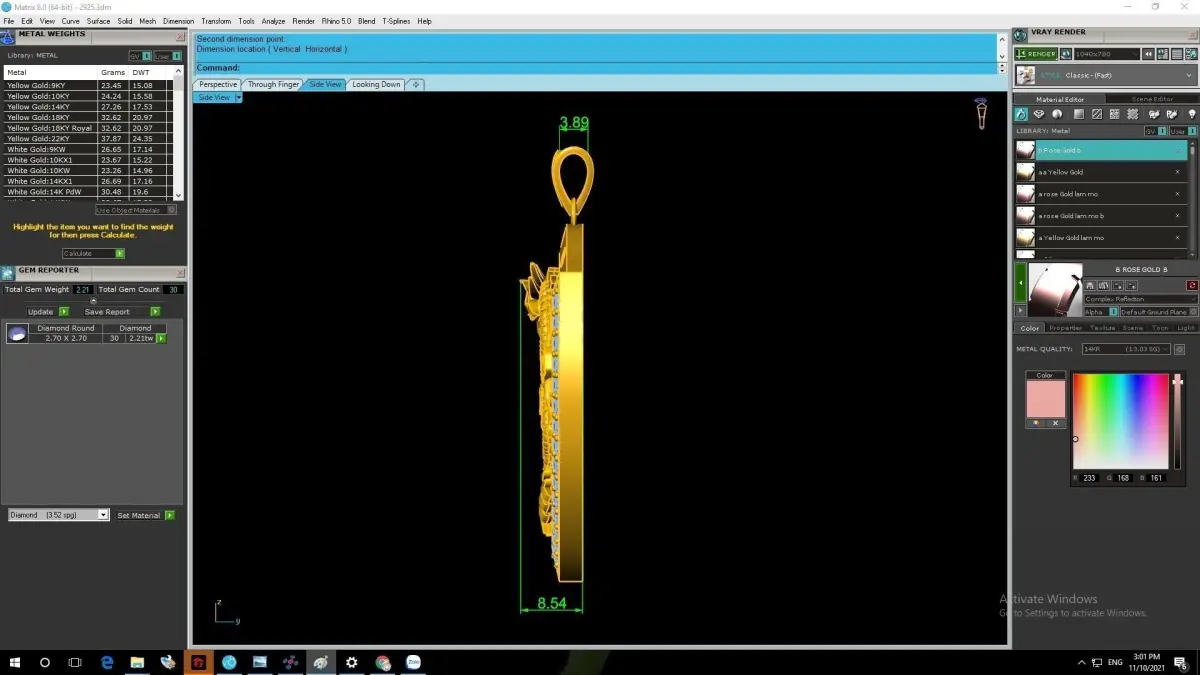Click the Calculate button
This screenshot has width=1200, height=675.
point(93,253)
